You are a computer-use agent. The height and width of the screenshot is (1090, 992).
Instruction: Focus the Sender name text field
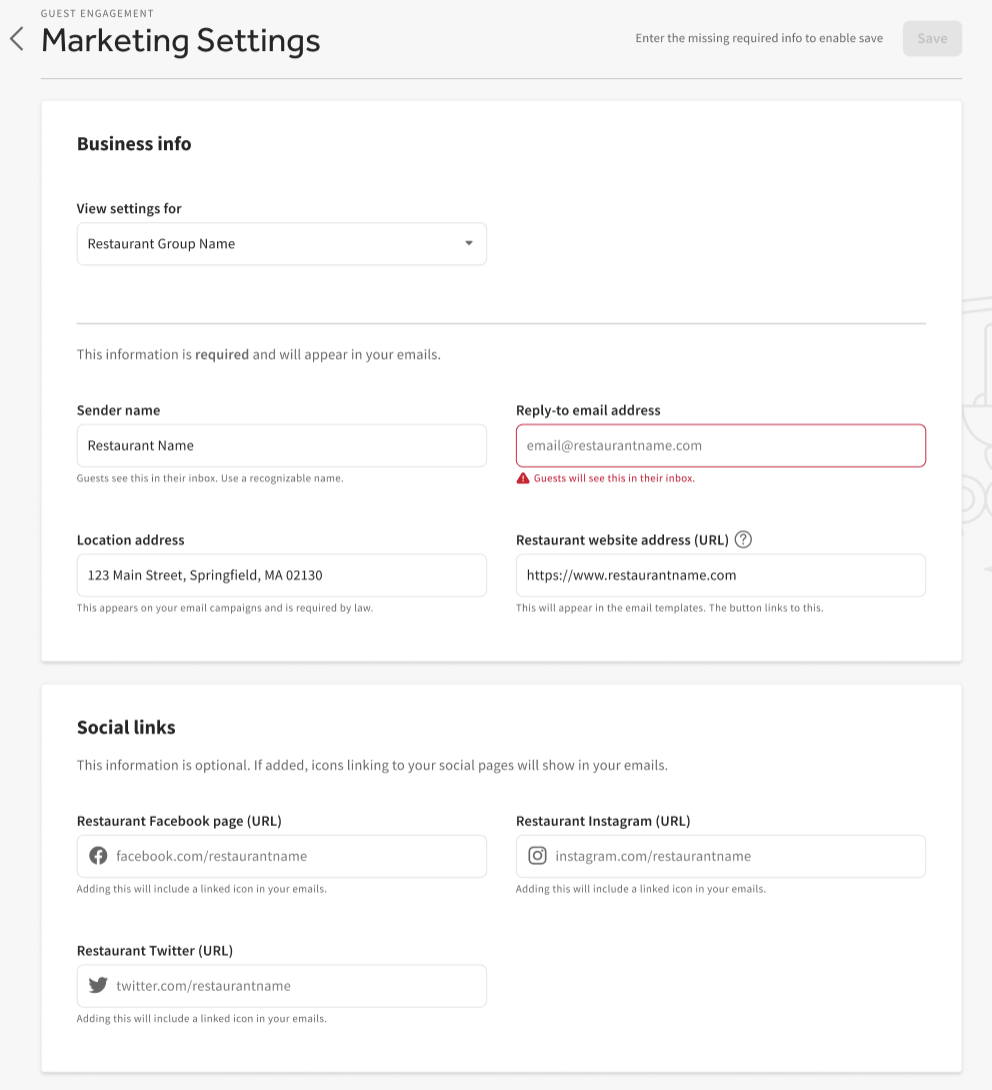point(281,446)
